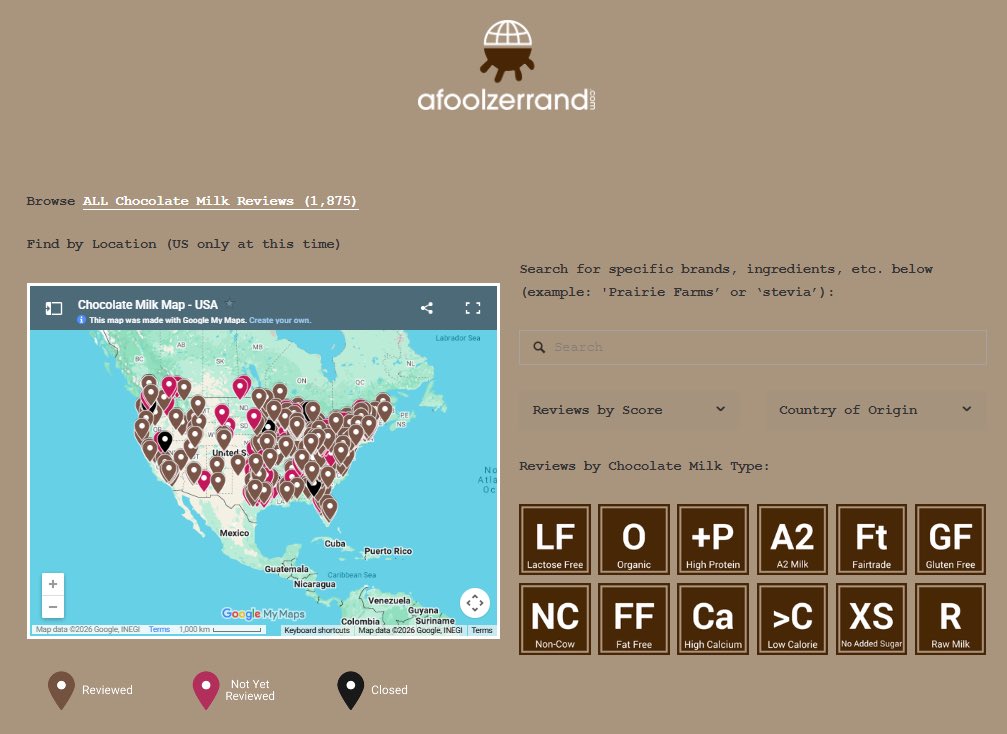Viewport: 1007px width, 734px height.
Task: Click the Closed legend pin
Action: click(x=351, y=690)
